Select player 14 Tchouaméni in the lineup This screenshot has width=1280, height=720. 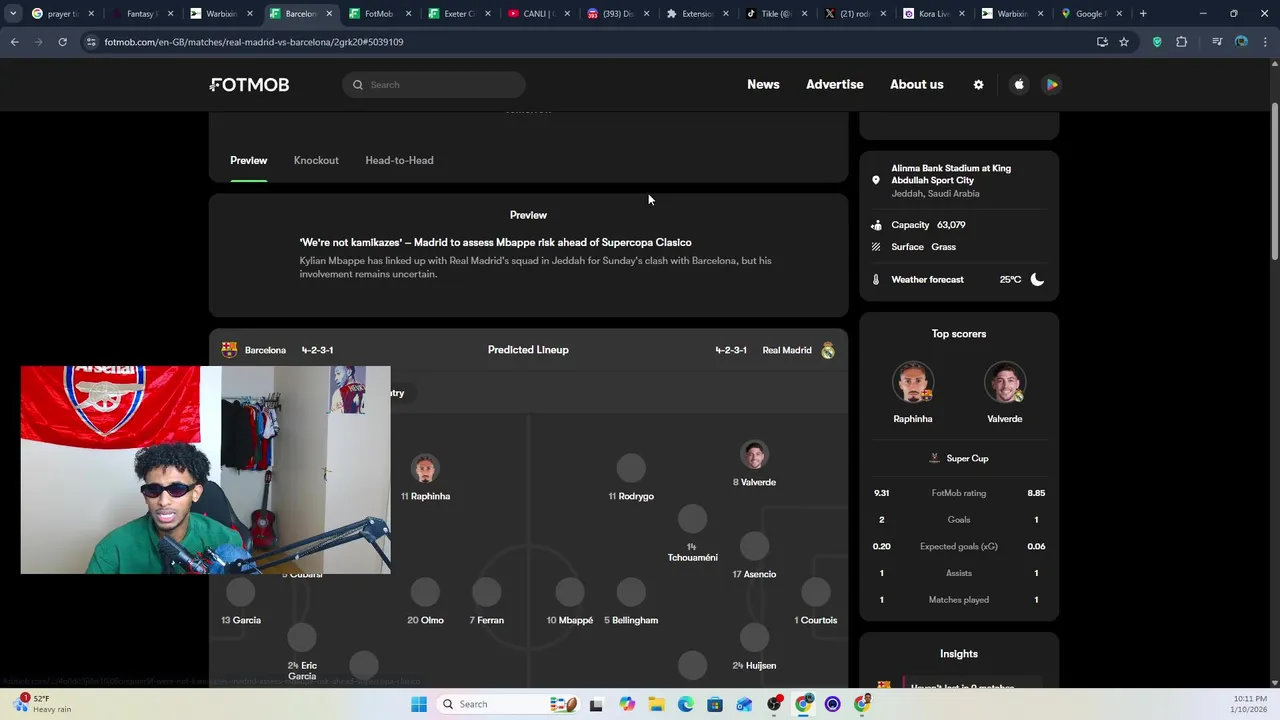[692, 535]
